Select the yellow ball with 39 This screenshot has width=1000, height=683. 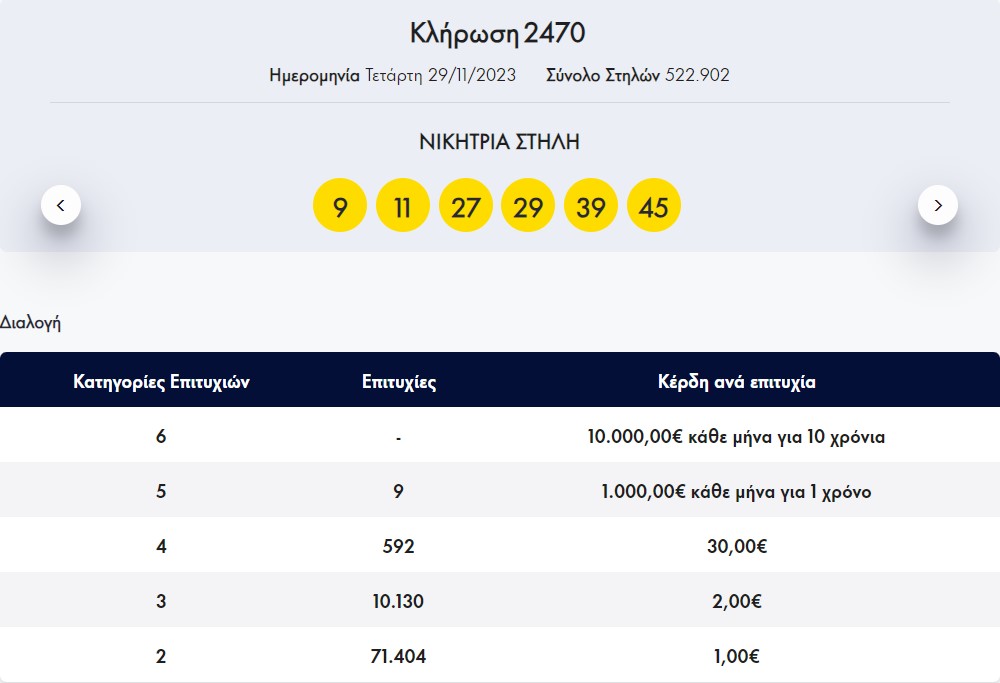(x=591, y=204)
